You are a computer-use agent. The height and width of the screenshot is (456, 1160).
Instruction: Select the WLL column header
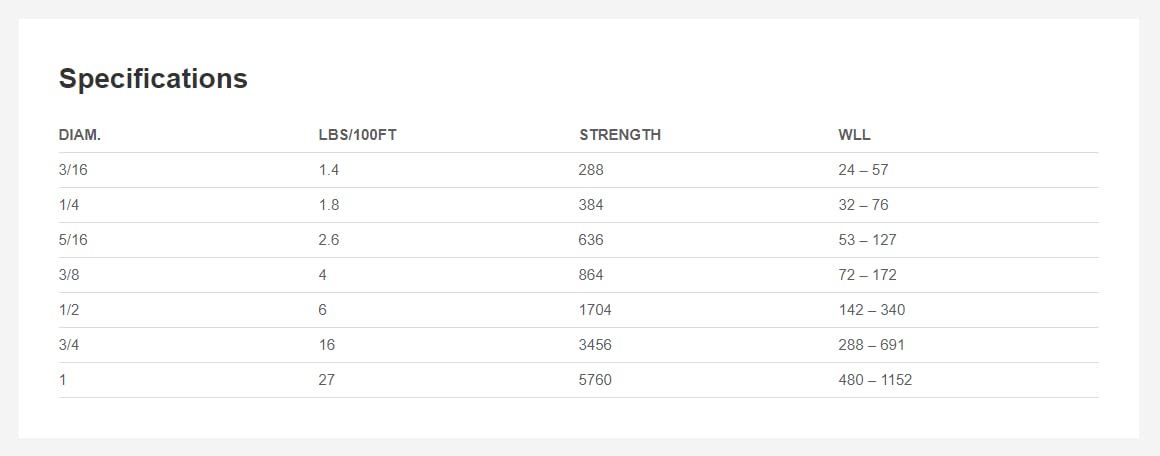(x=855, y=135)
